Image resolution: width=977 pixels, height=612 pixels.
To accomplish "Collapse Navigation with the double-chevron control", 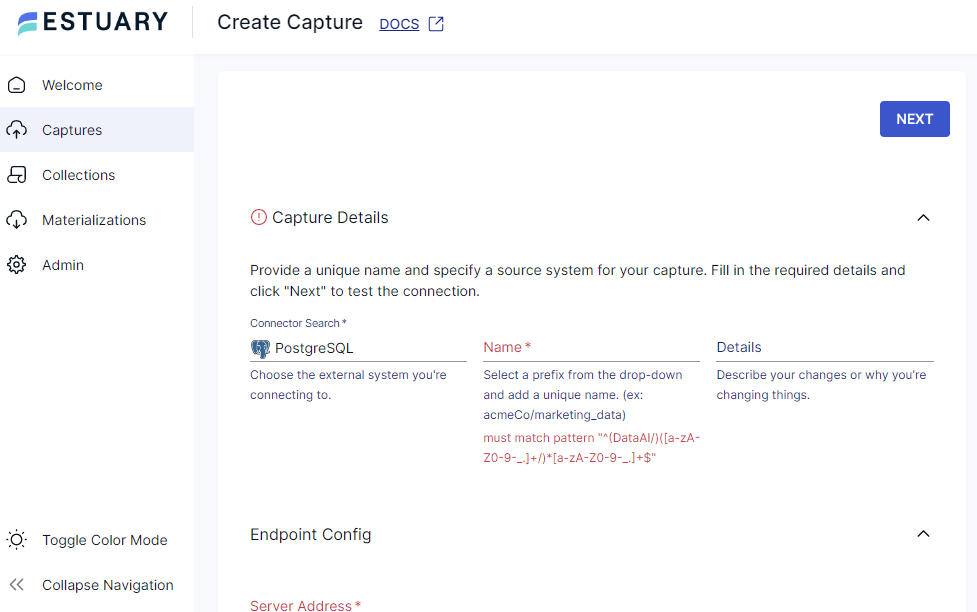I will (16, 585).
